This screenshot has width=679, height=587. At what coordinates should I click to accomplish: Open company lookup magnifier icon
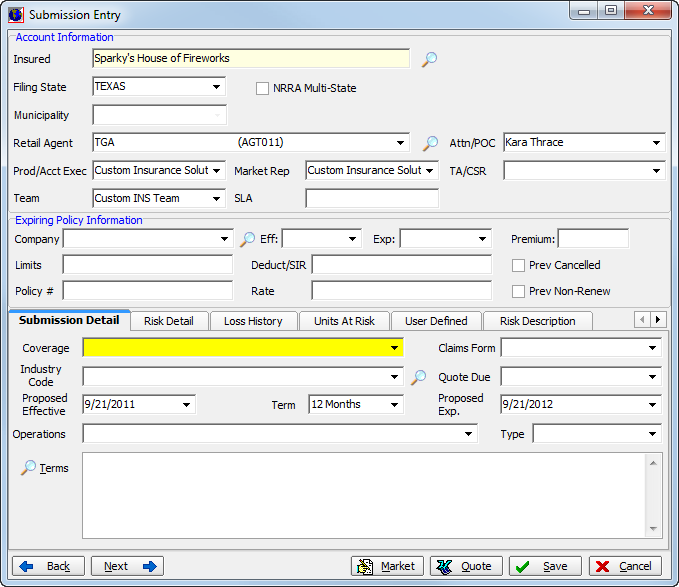tap(248, 239)
